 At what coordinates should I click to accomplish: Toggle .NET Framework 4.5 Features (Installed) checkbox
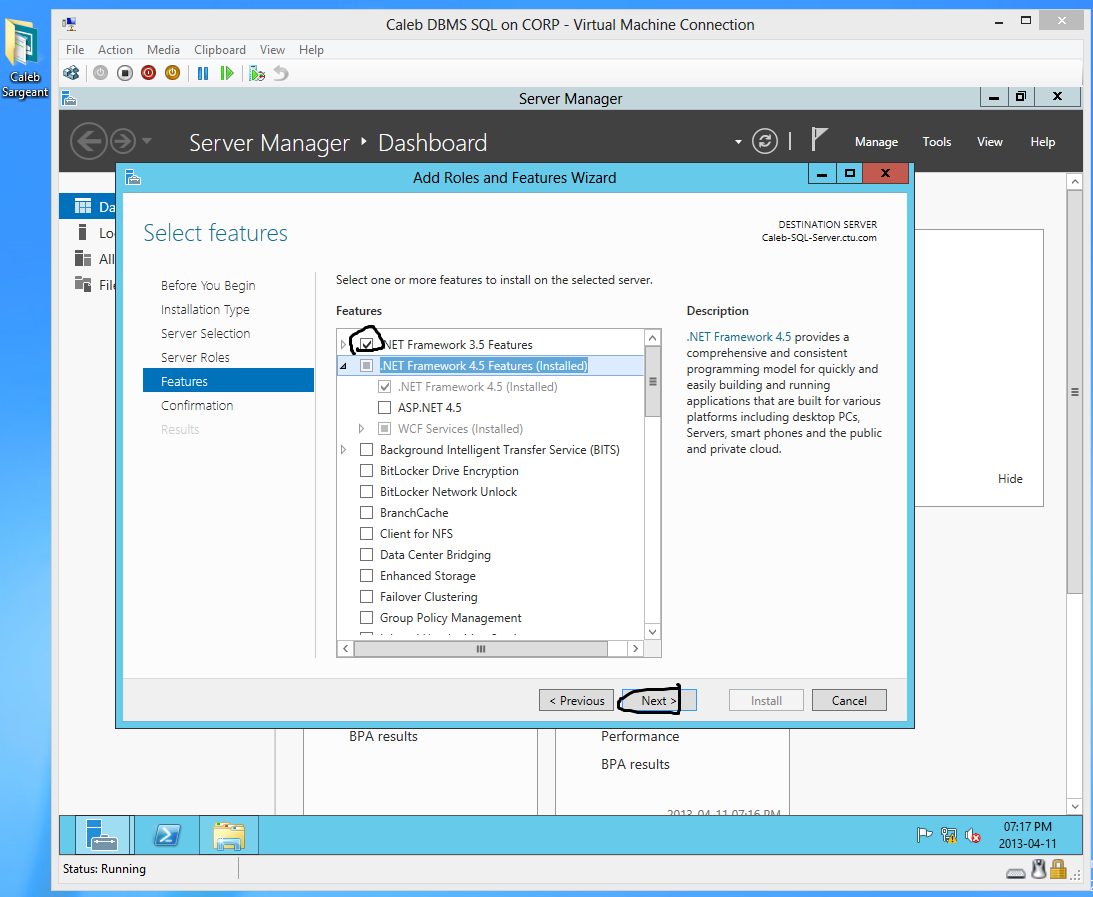click(367, 365)
